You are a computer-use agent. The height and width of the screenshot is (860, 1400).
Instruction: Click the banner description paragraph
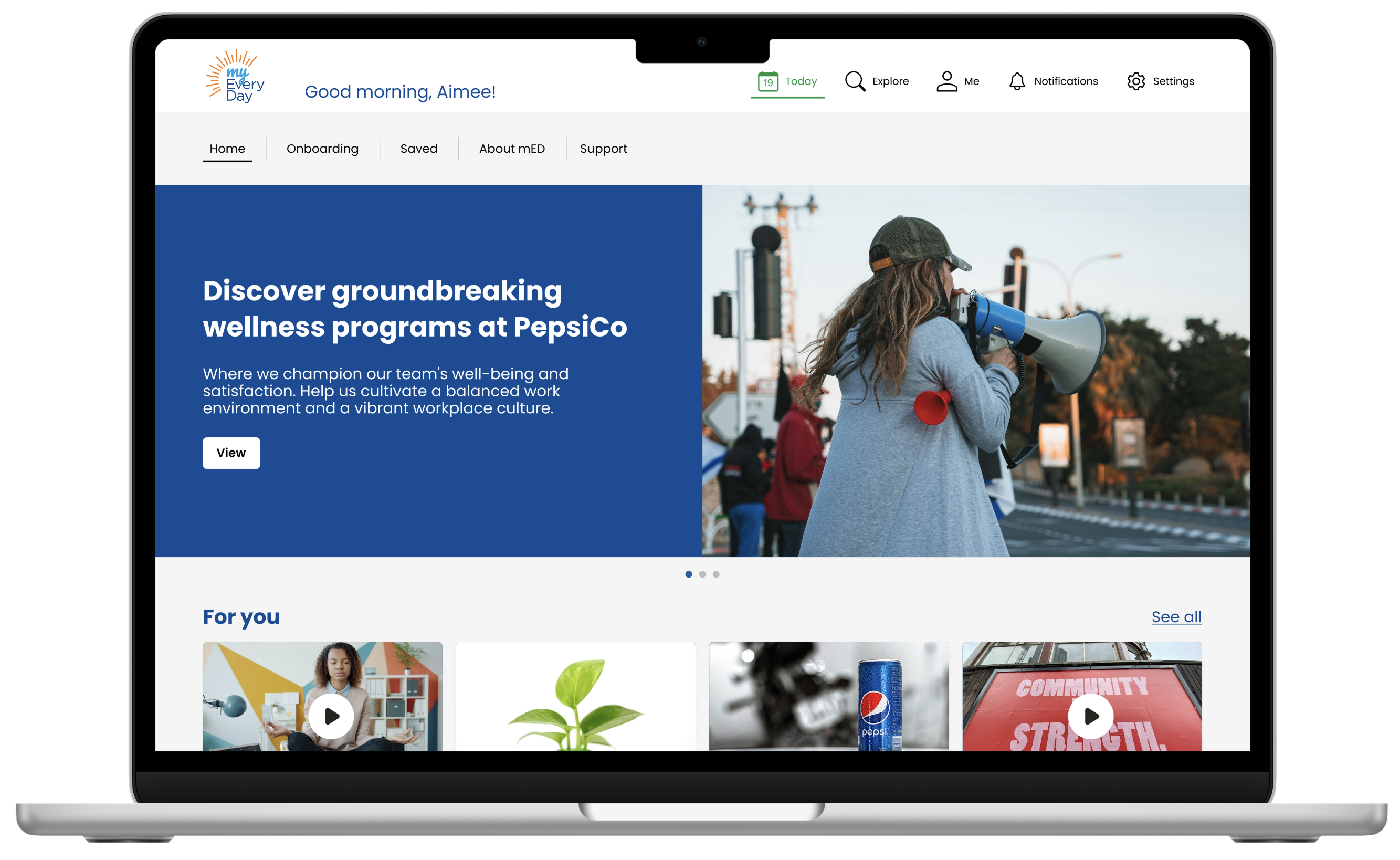coord(385,391)
